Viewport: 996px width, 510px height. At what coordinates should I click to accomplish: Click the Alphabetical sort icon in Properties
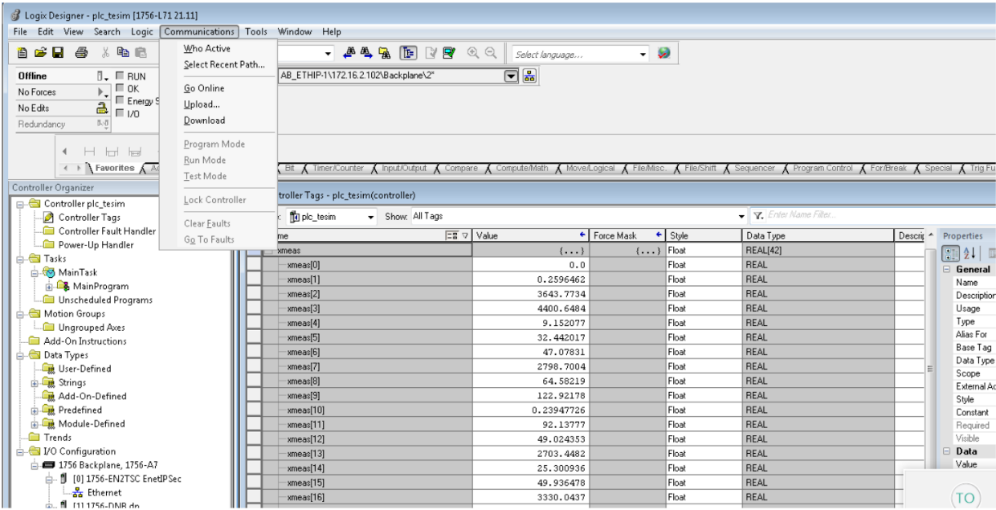click(x=969, y=253)
